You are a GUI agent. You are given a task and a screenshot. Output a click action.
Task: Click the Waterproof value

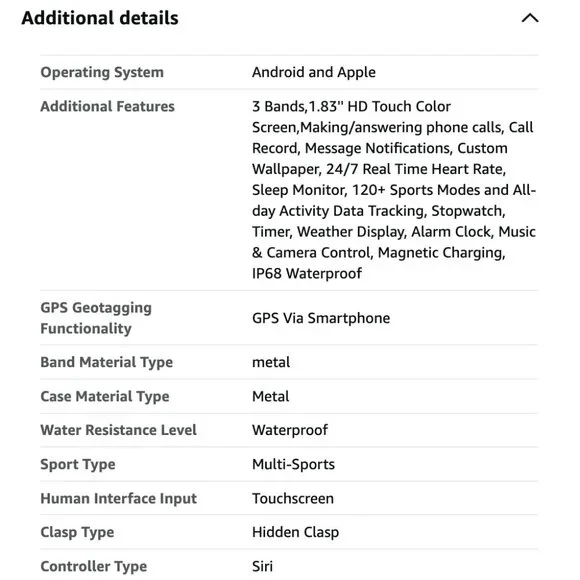pos(290,430)
